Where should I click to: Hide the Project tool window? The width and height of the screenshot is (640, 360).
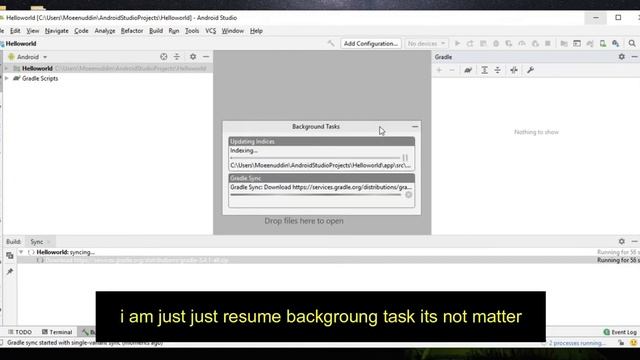[x=206, y=57]
